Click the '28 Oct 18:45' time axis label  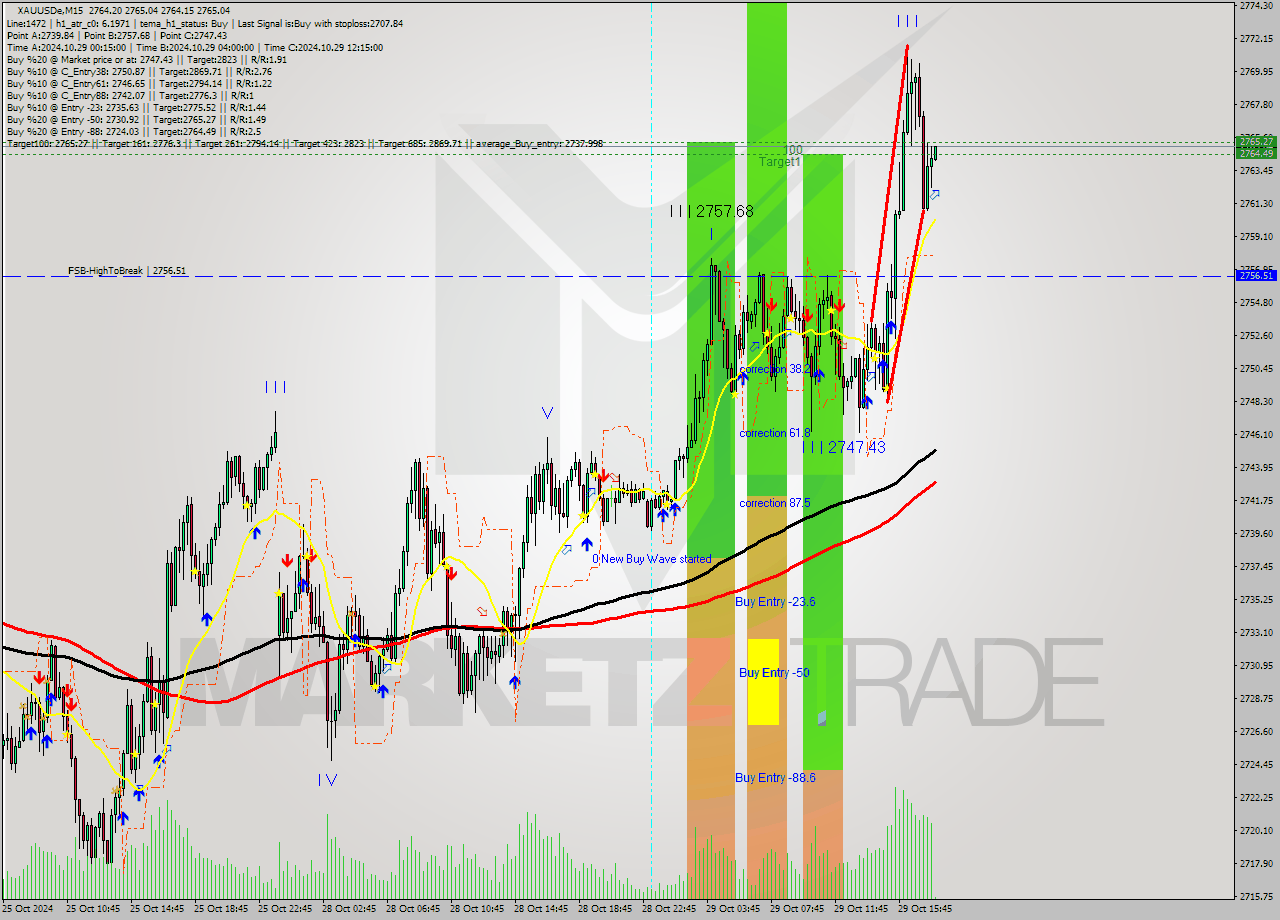(605, 910)
